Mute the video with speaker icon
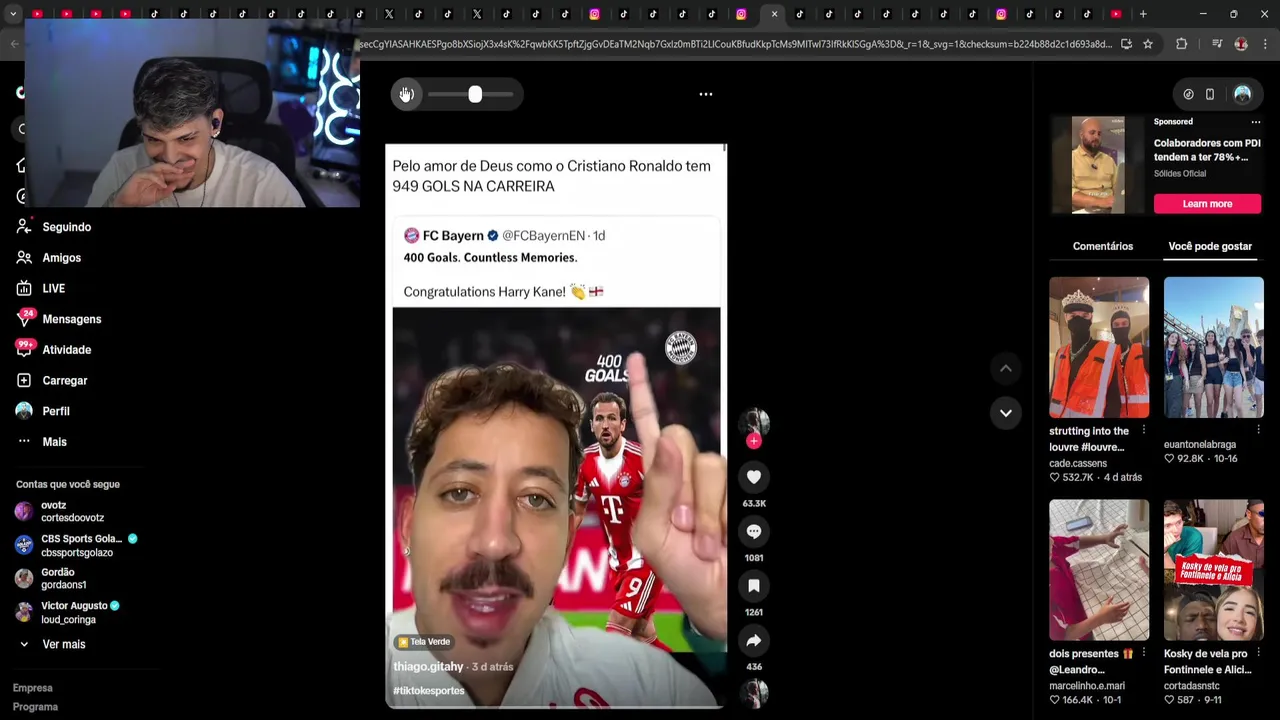This screenshot has height=720, width=1280. pyautogui.click(x=406, y=94)
